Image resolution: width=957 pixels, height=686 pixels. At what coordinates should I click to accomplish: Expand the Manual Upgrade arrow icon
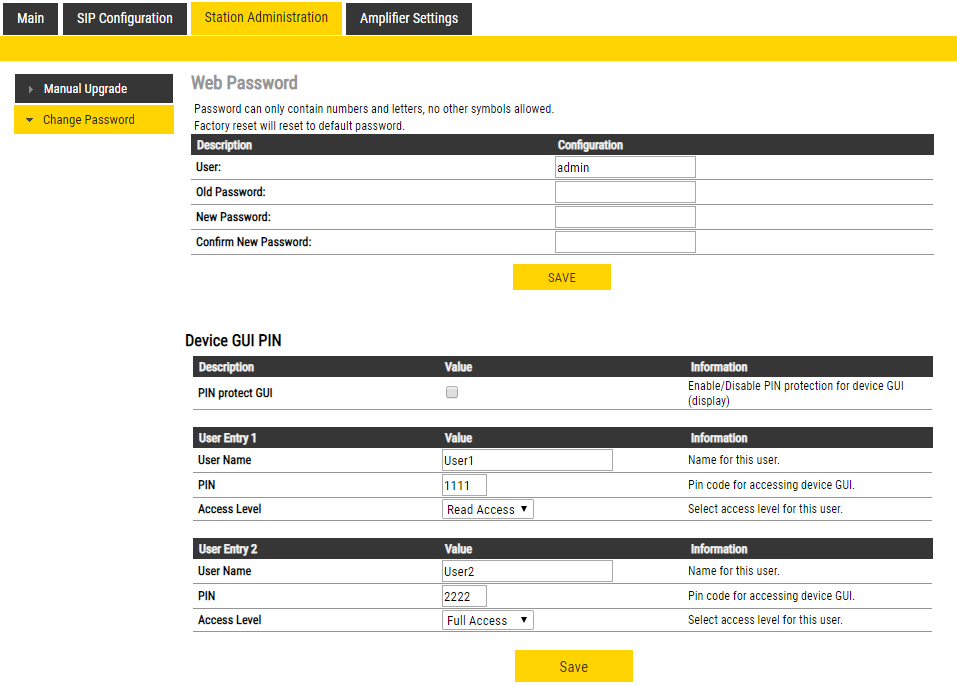[x=31, y=89]
